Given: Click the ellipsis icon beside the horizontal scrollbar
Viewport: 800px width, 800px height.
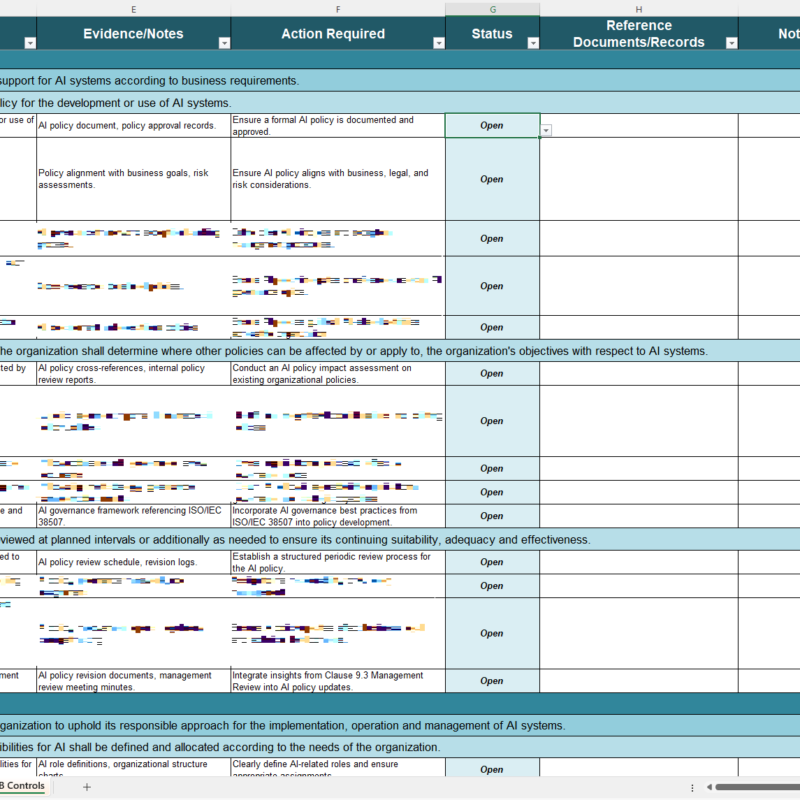Looking at the screenshot, I should coord(691,787).
